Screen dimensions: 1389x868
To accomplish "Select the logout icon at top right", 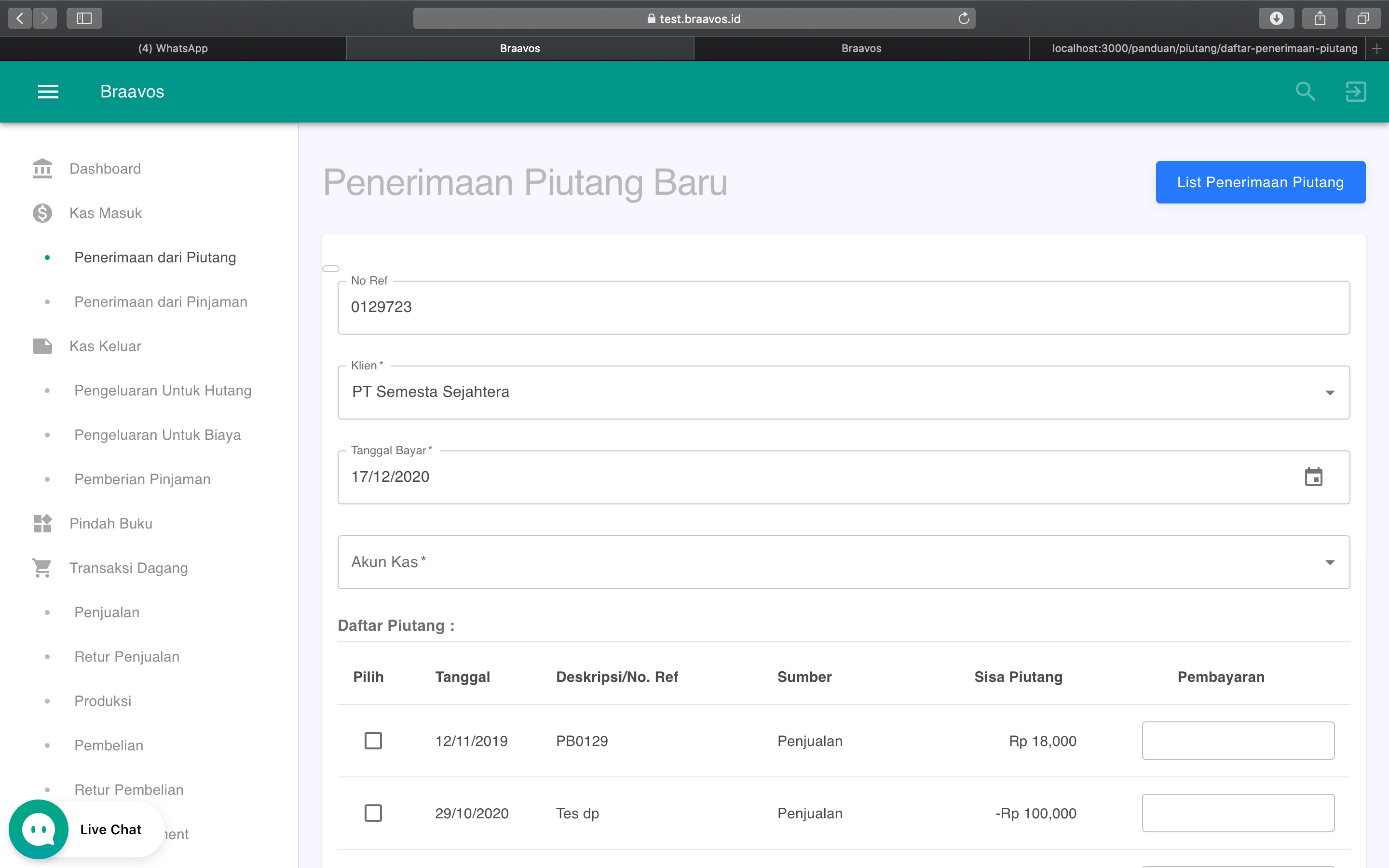I will (x=1356, y=91).
